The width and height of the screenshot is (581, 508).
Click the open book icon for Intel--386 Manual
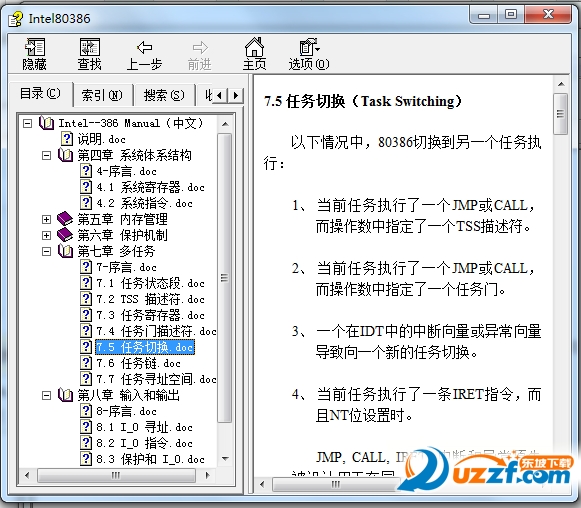coord(47,123)
